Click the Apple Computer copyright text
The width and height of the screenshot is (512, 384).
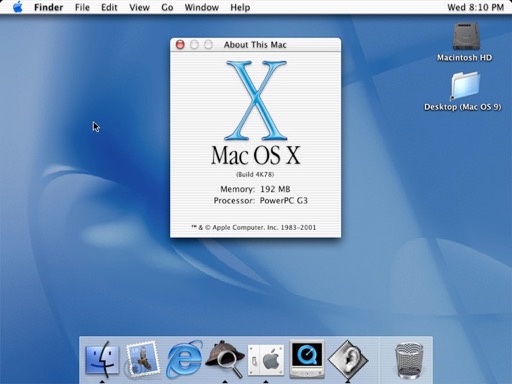pos(253,227)
